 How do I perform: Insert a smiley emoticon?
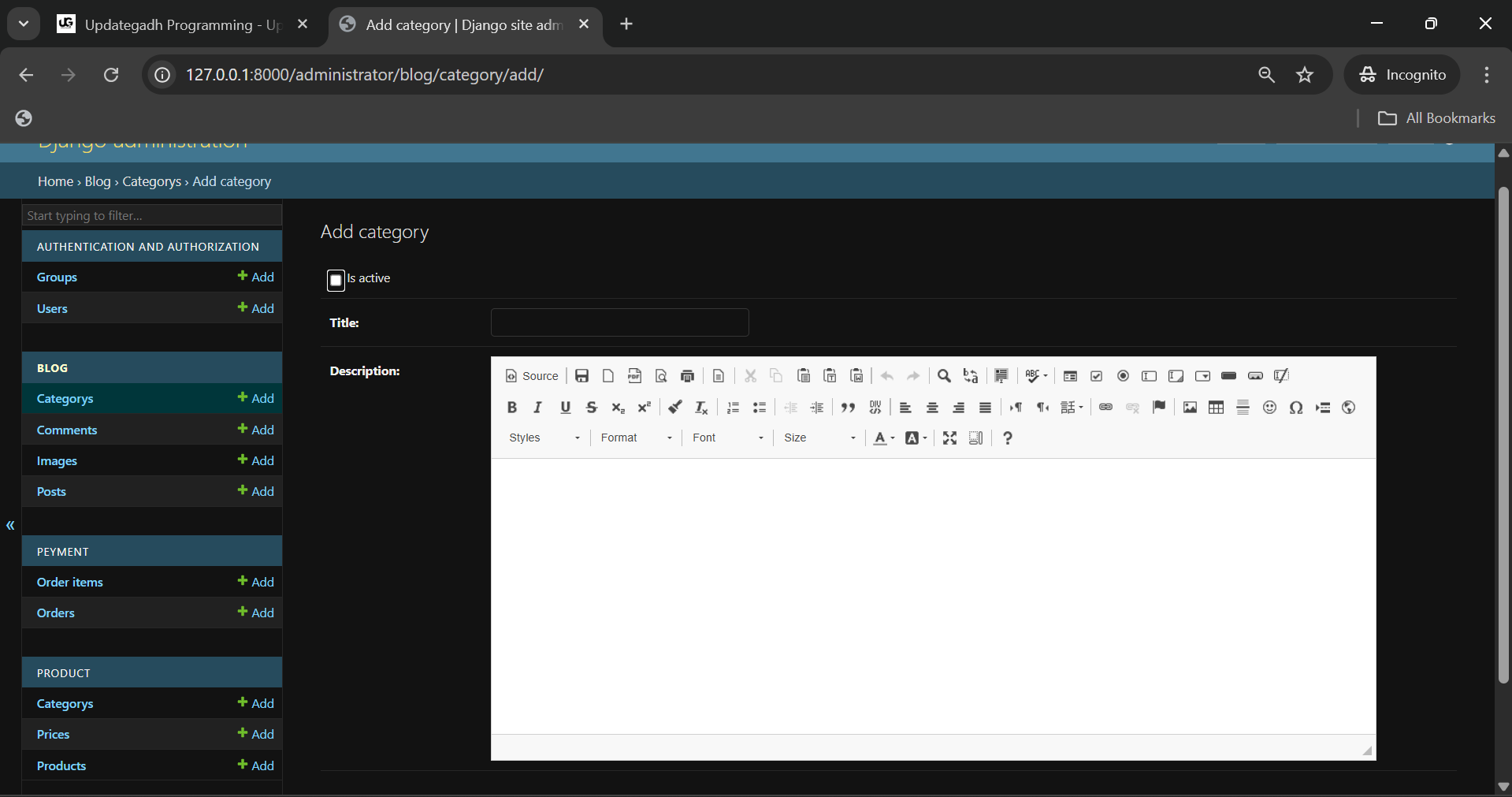tap(1269, 408)
